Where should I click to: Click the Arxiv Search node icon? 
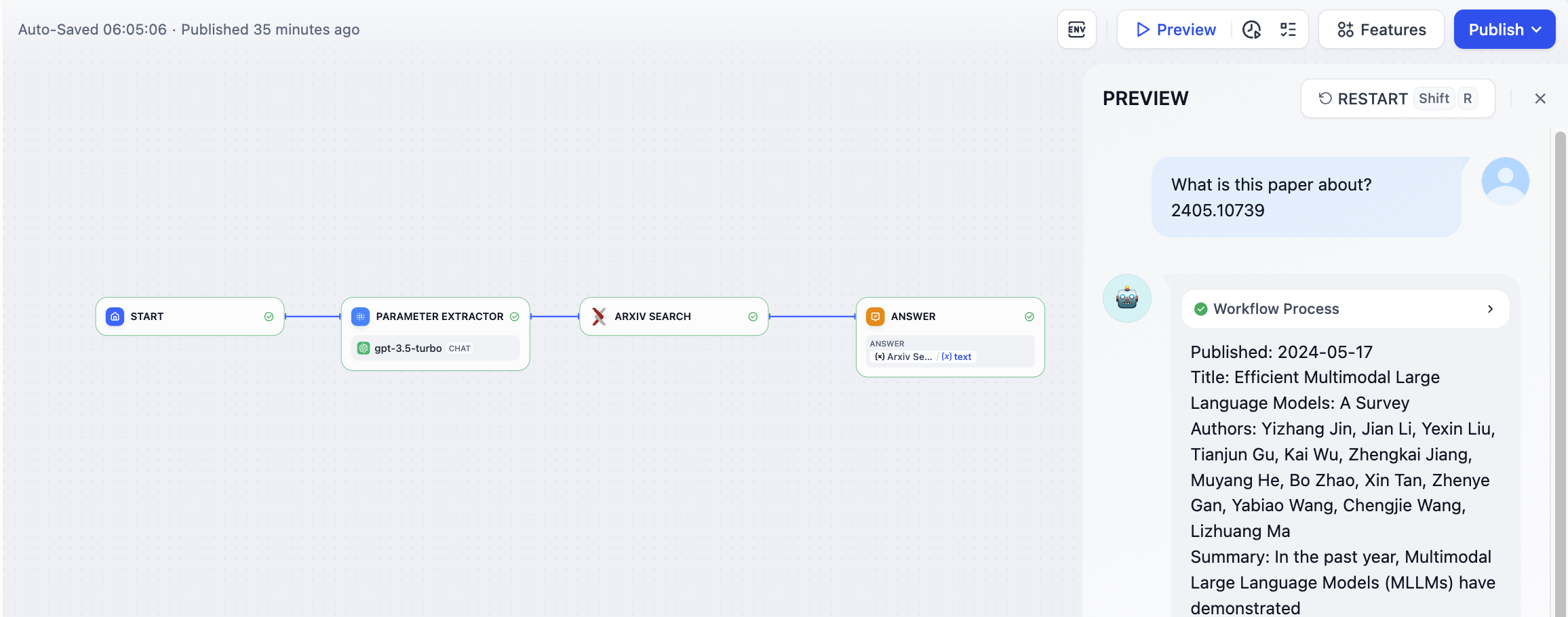[599, 317]
